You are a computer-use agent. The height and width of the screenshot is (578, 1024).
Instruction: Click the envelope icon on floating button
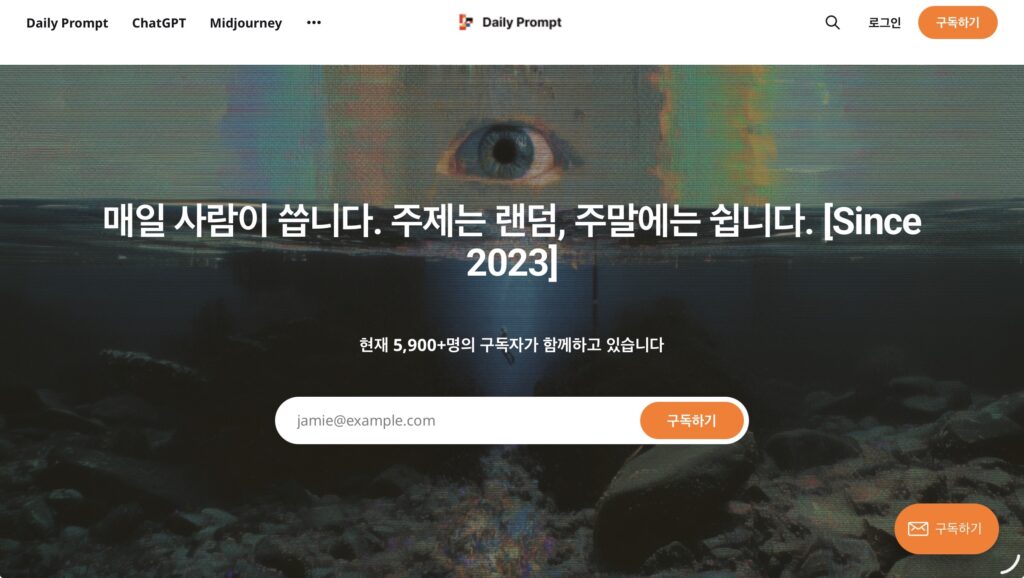click(x=918, y=528)
